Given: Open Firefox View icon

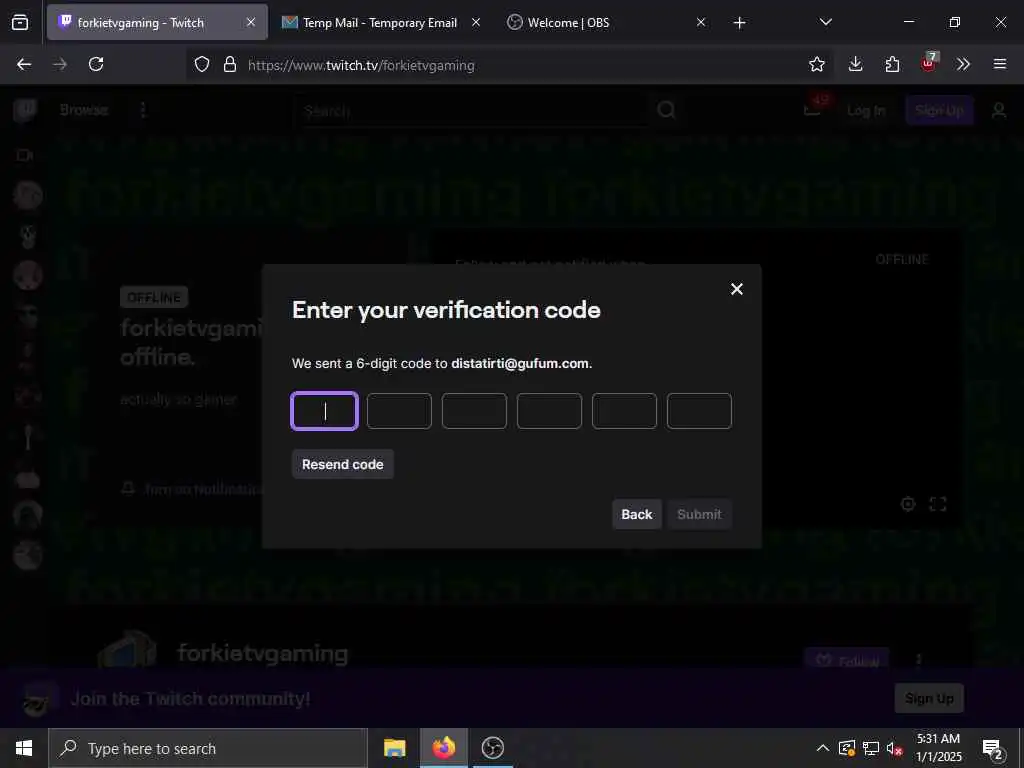Looking at the screenshot, I should click(20, 22).
